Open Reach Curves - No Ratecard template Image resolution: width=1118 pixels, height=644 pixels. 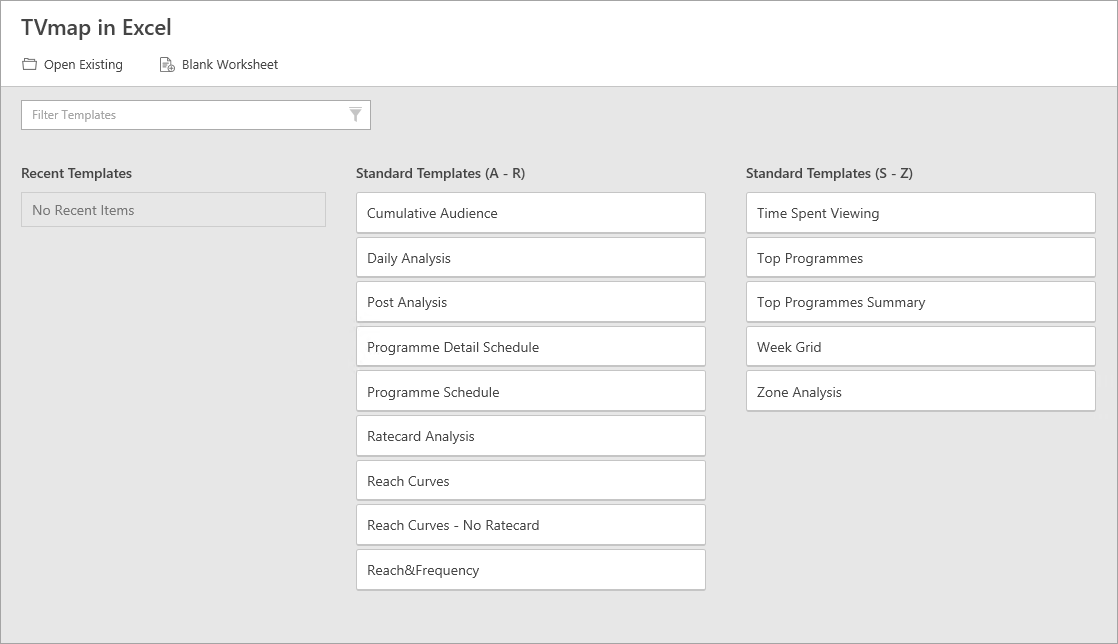(x=530, y=525)
